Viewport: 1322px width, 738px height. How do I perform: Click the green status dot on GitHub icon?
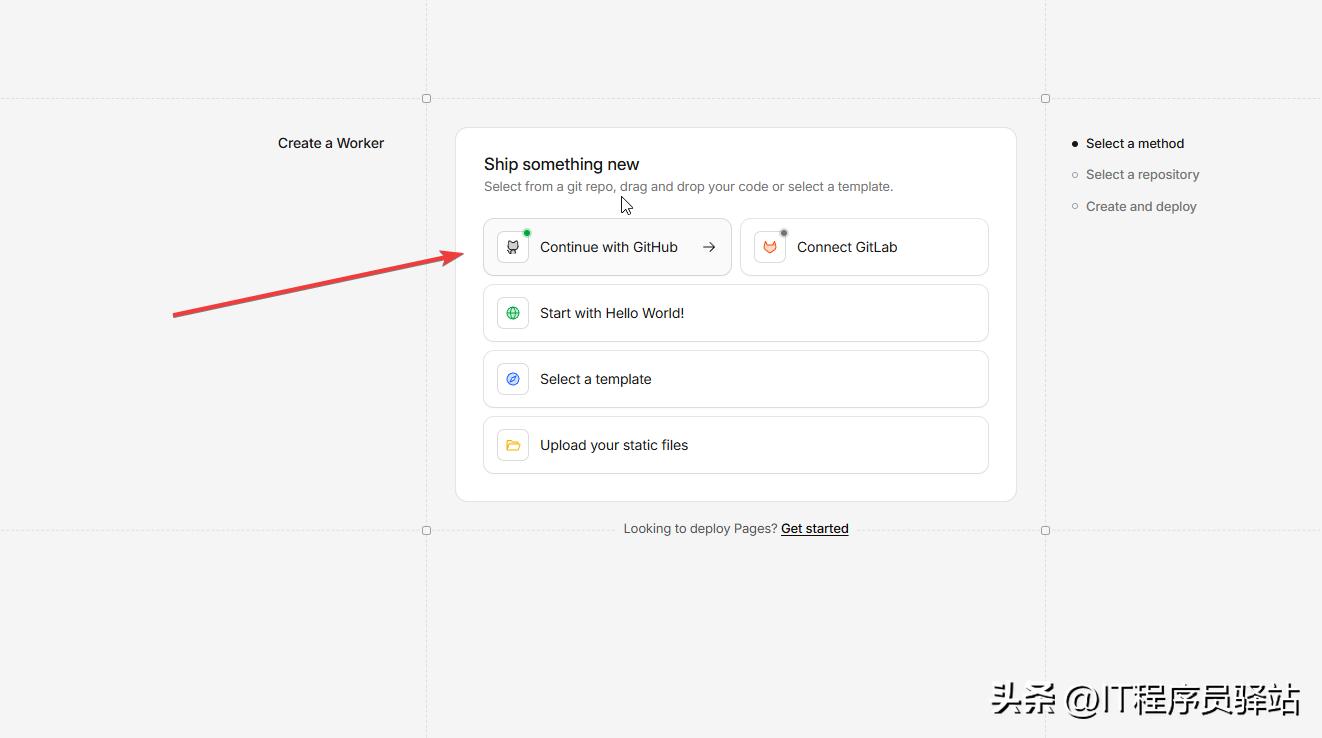click(527, 233)
